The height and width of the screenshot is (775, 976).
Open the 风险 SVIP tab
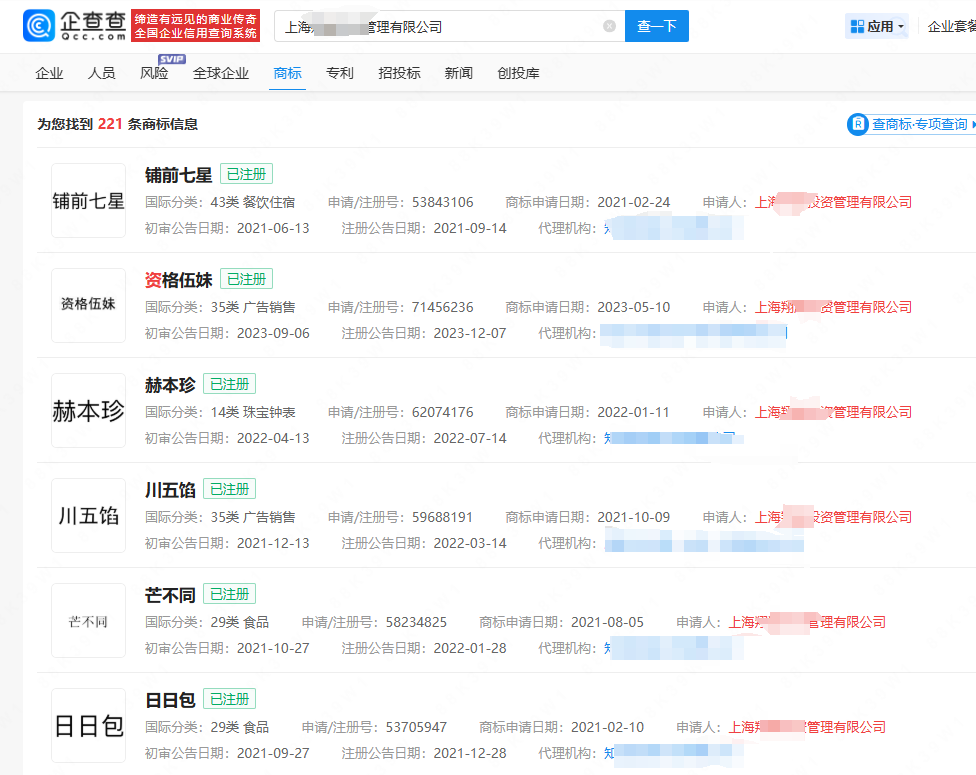click(x=154, y=73)
